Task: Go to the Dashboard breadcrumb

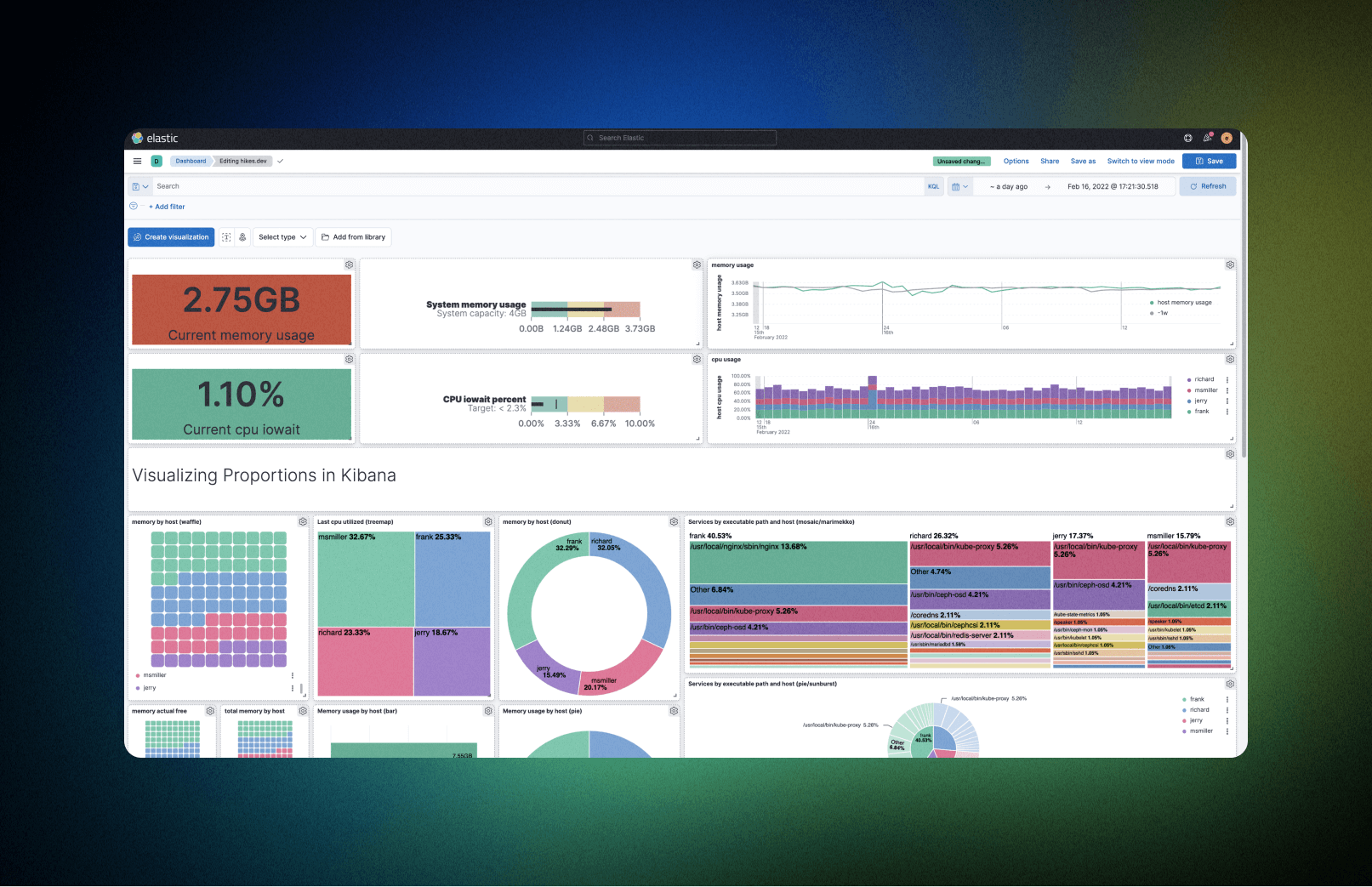Action: click(191, 161)
